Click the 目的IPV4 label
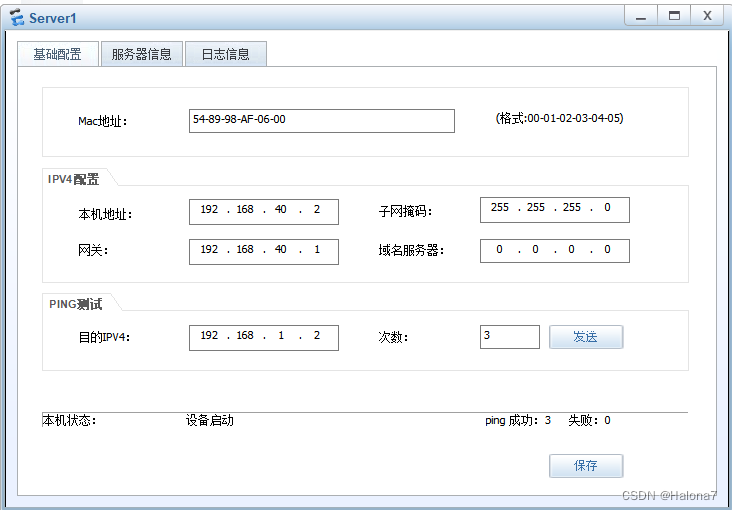The height and width of the screenshot is (510, 732). click(104, 337)
